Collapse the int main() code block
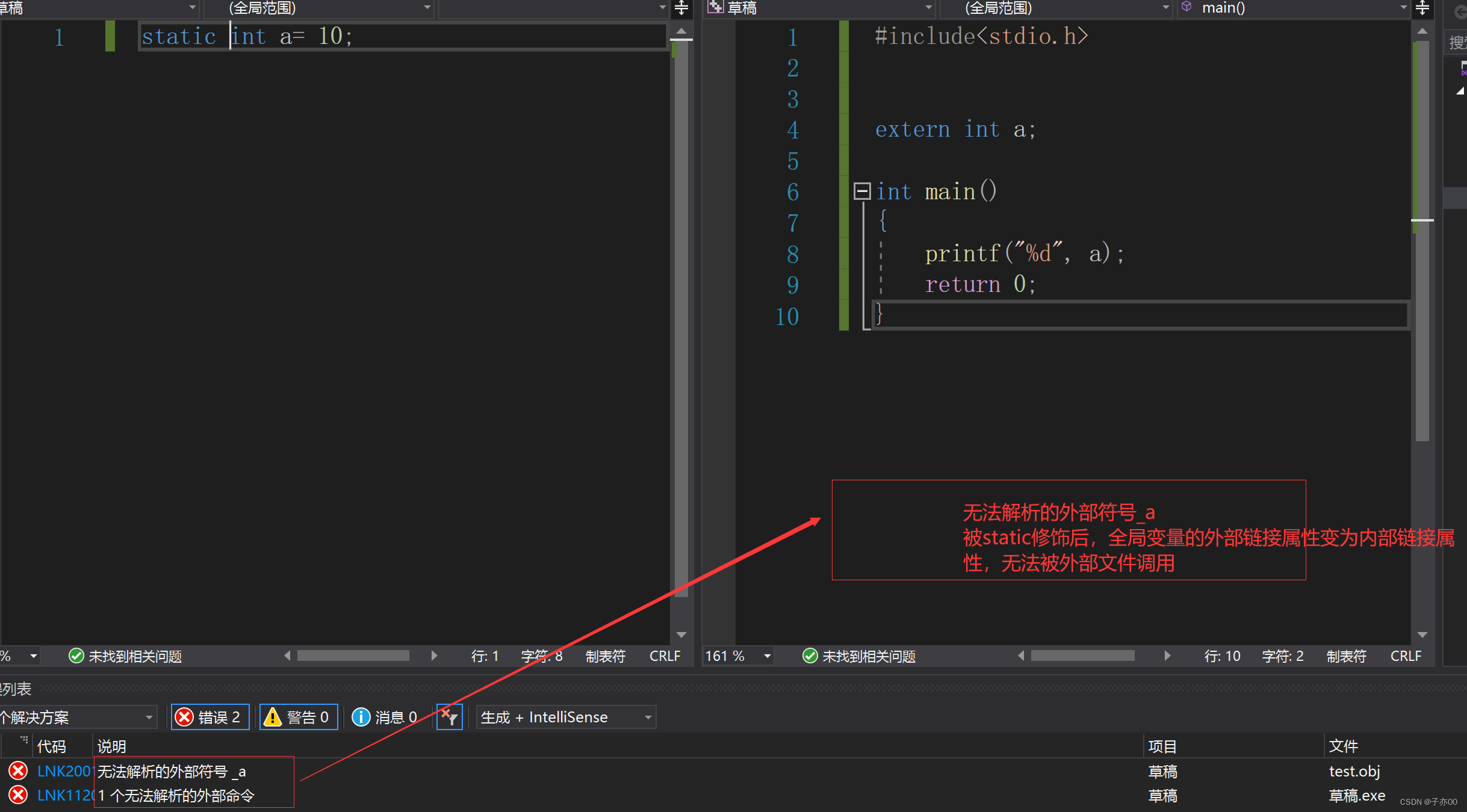 [x=862, y=191]
